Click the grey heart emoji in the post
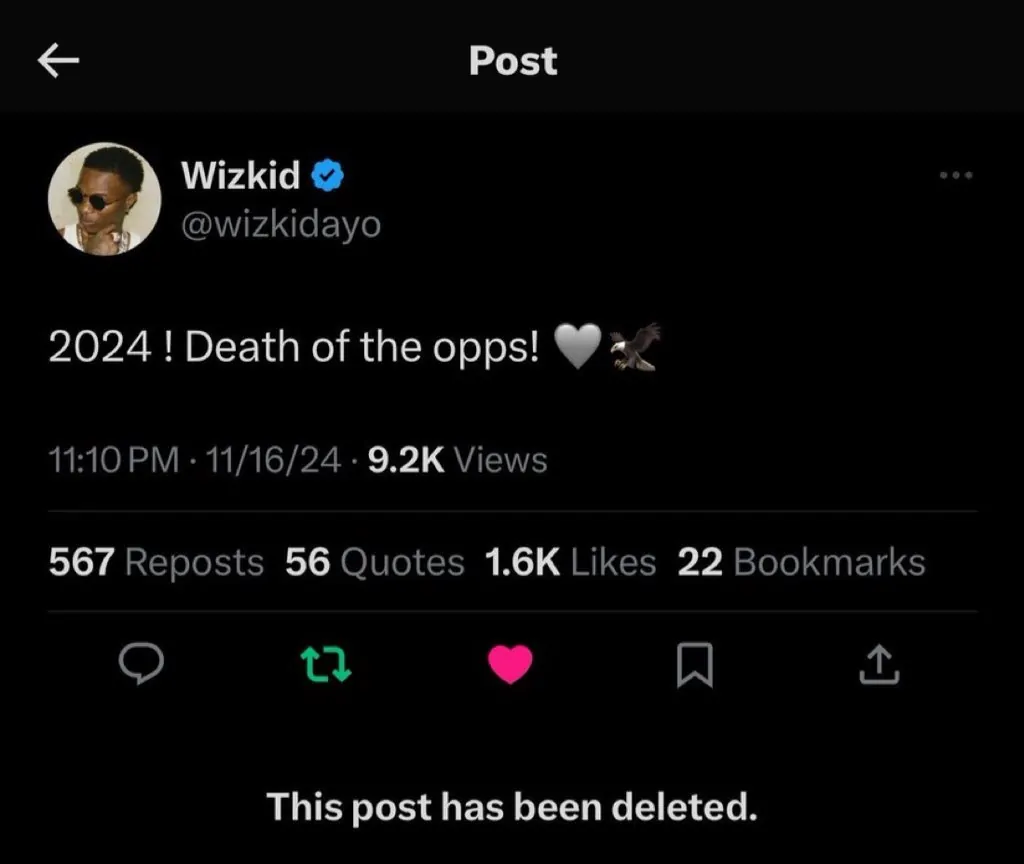This screenshot has width=1024, height=864. pos(579,348)
